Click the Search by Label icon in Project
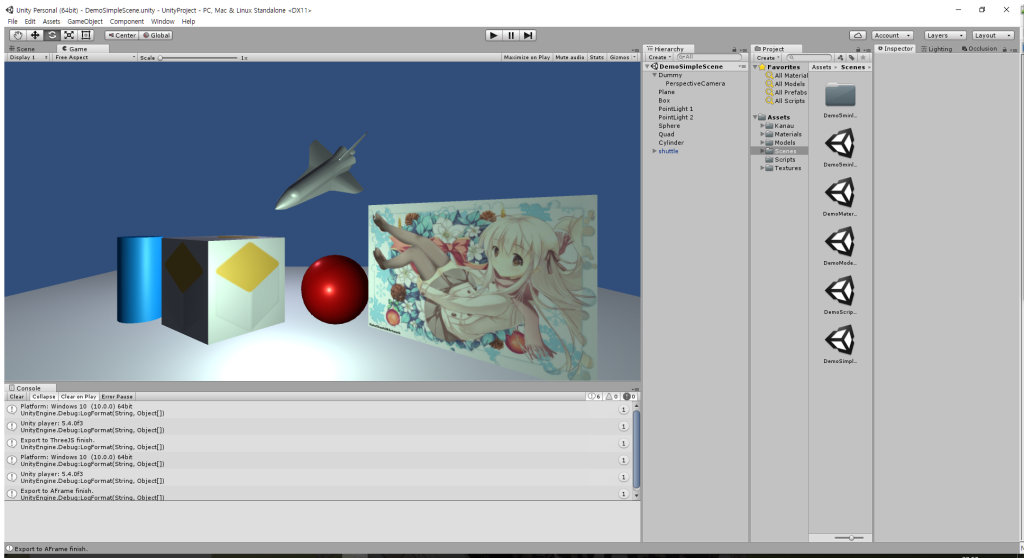1024x558 pixels. (x=852, y=57)
